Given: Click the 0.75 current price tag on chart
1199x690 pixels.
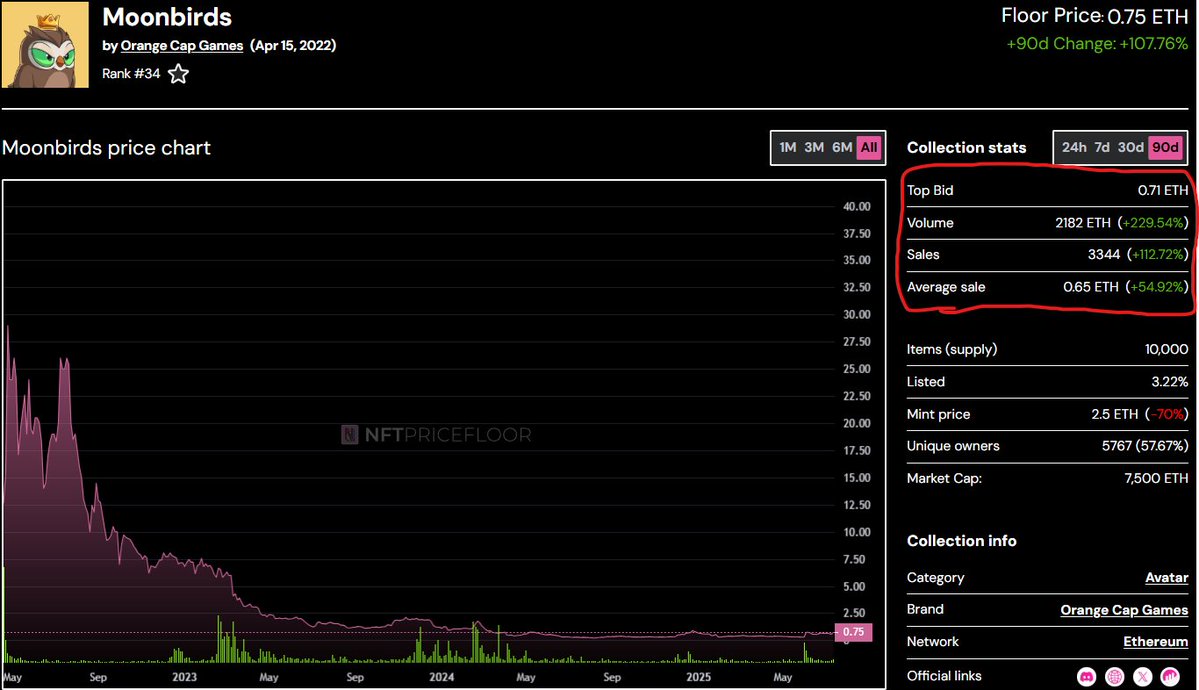Looking at the screenshot, I should 853,632.
